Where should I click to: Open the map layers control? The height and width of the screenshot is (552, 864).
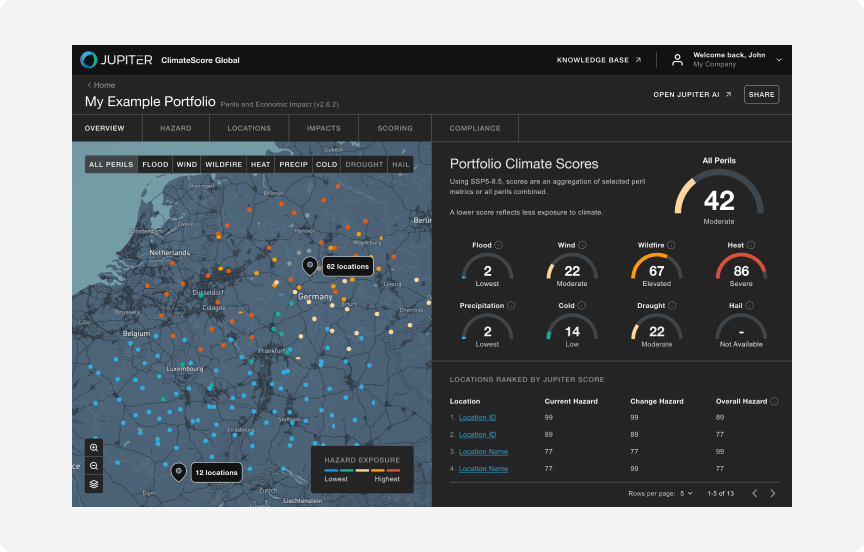click(x=94, y=484)
